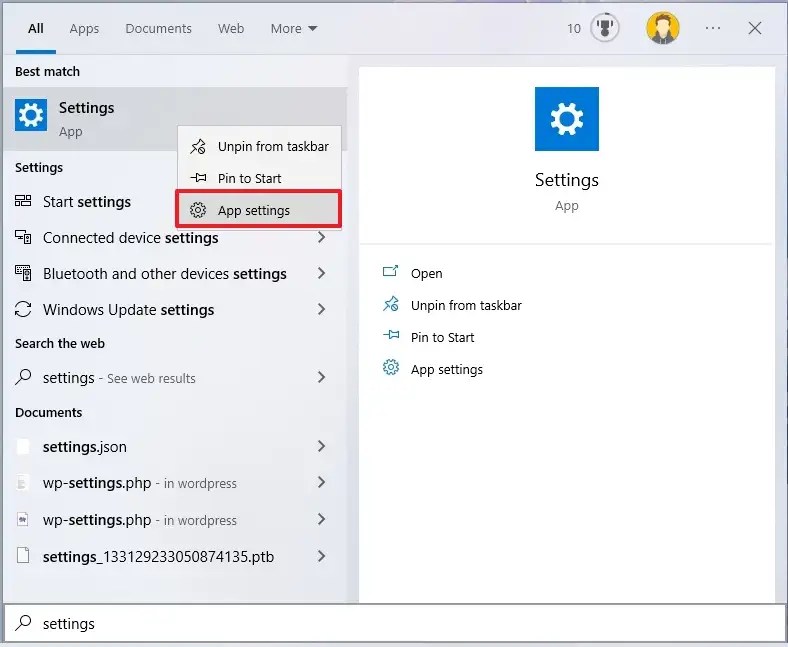Open the second wp-settings.php result
Image resolution: width=788 pixels, height=647 pixels.
click(175, 519)
